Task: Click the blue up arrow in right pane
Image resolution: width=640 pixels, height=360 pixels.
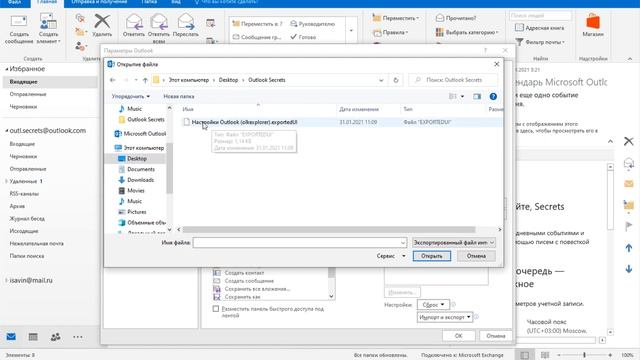Action: tap(629, 248)
